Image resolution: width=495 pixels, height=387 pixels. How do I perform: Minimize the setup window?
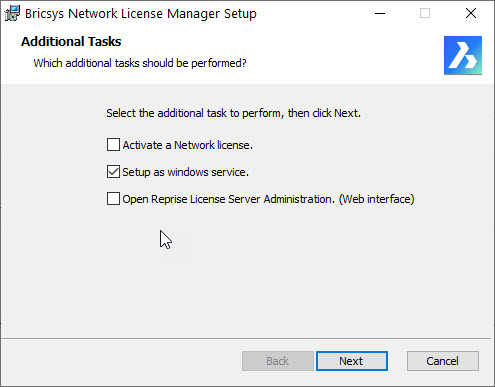(x=380, y=14)
